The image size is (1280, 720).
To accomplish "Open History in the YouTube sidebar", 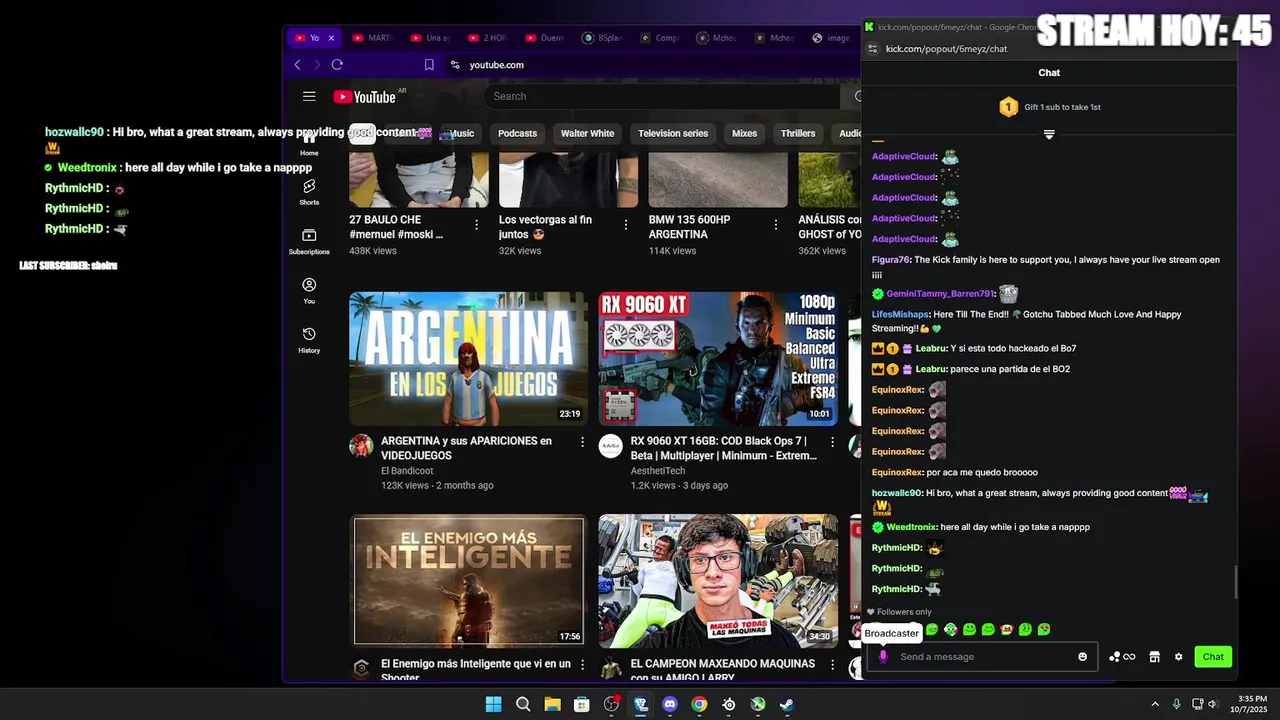I will point(309,340).
